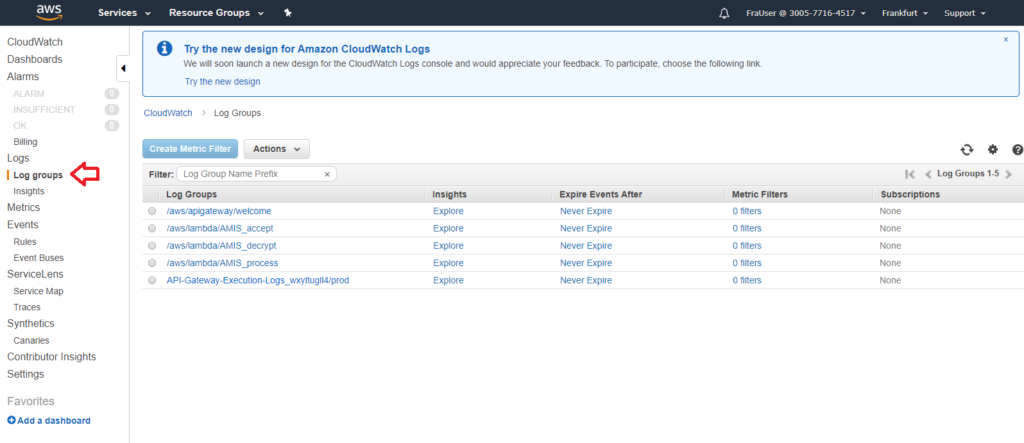Select the /aws/lambda/AMIS_decrypt radio button

[x=152, y=246]
